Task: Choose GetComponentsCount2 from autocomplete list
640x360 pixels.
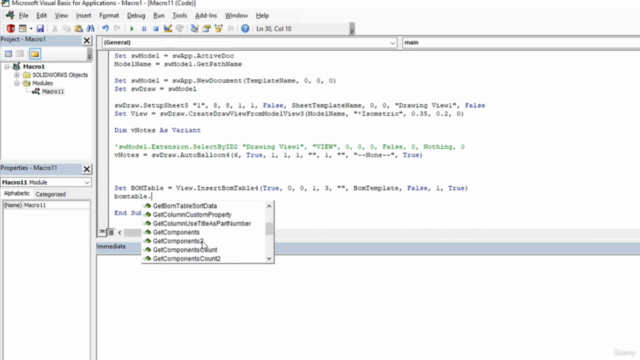Action: [x=187, y=259]
